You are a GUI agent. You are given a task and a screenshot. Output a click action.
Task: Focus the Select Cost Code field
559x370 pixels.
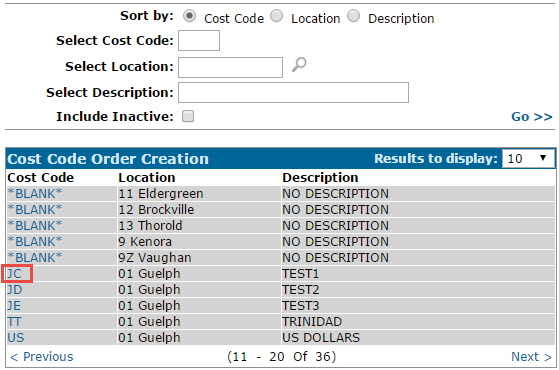pos(199,40)
